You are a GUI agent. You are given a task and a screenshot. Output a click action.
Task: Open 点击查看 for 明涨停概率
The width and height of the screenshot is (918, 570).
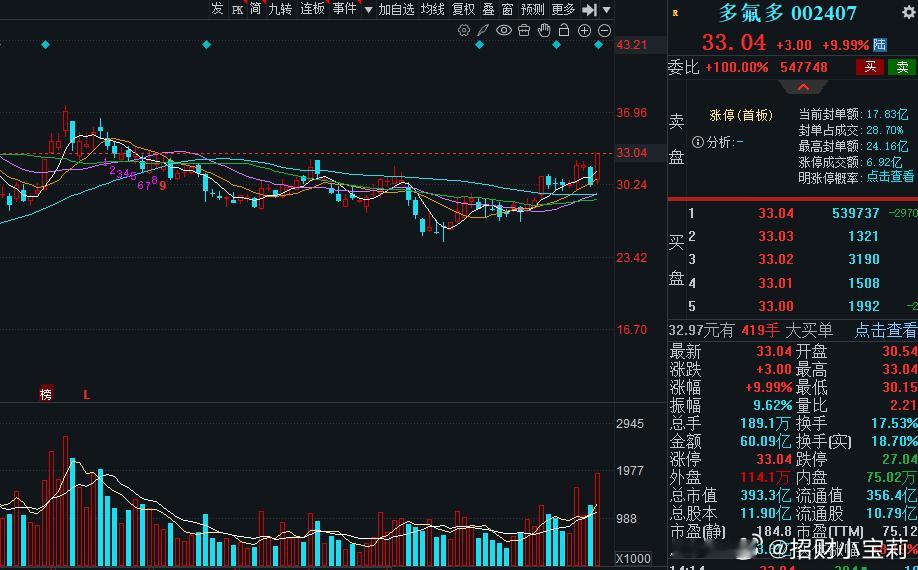(890, 176)
